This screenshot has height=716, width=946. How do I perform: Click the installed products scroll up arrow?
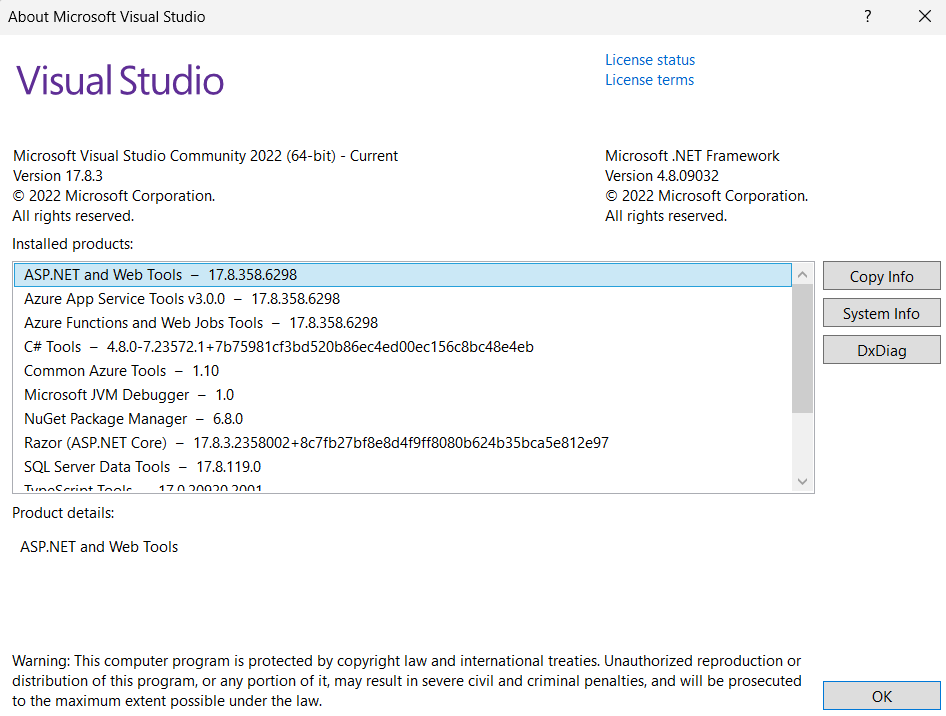click(802, 274)
